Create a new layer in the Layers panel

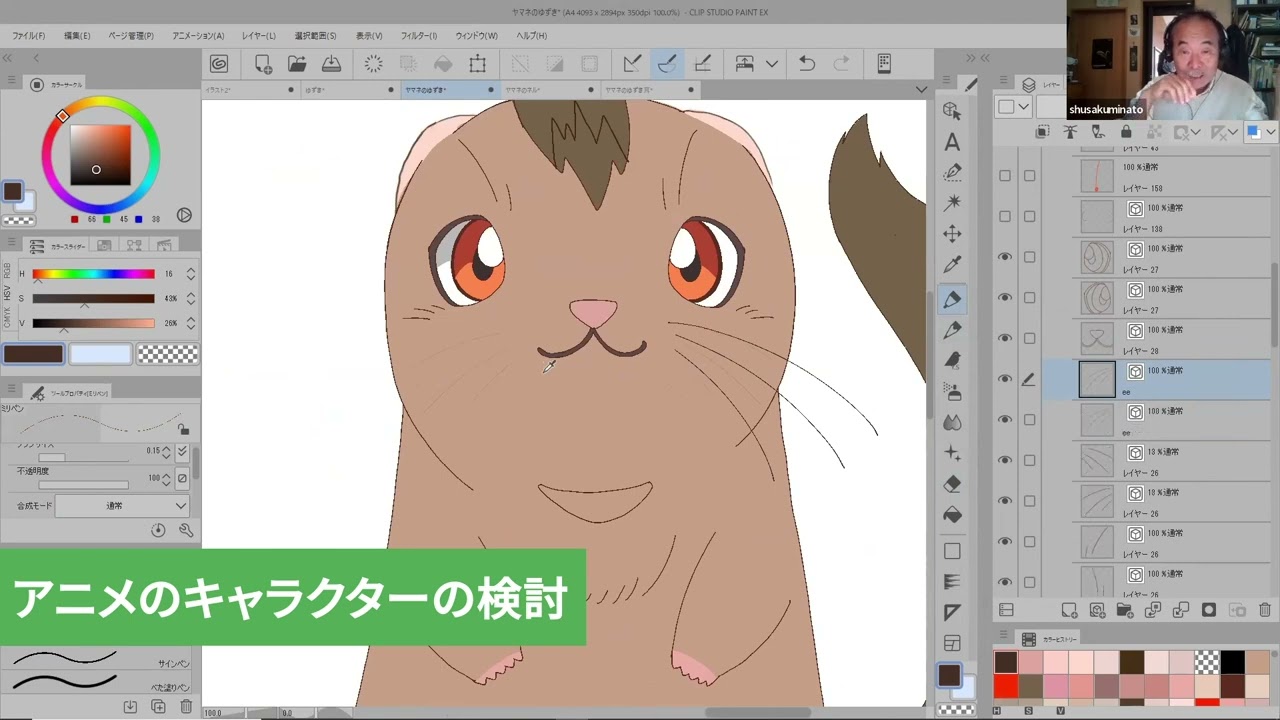(x=1070, y=610)
